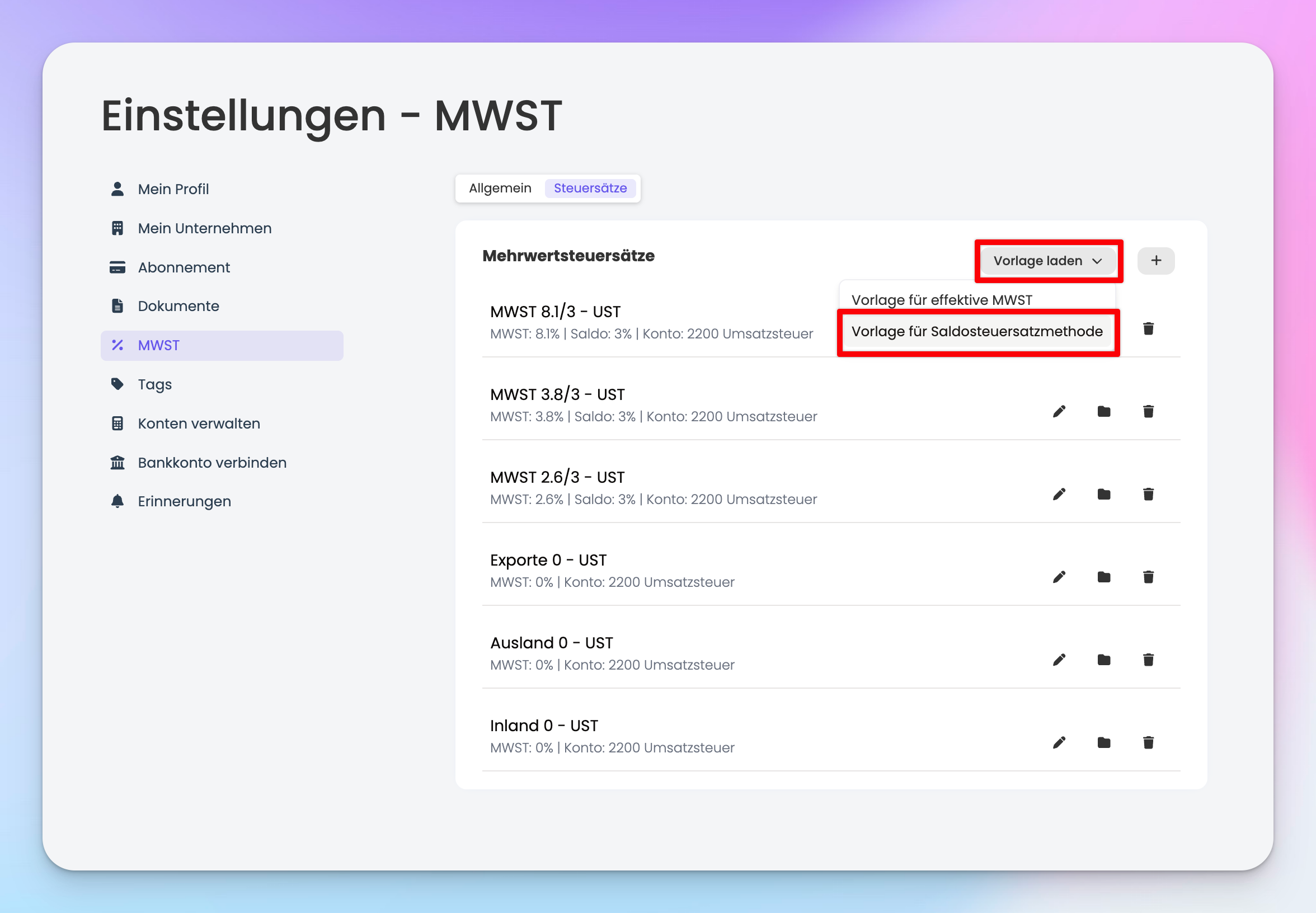Open Mein Profil settings
Screen dimensions: 1316x913
pyautogui.click(x=173, y=189)
